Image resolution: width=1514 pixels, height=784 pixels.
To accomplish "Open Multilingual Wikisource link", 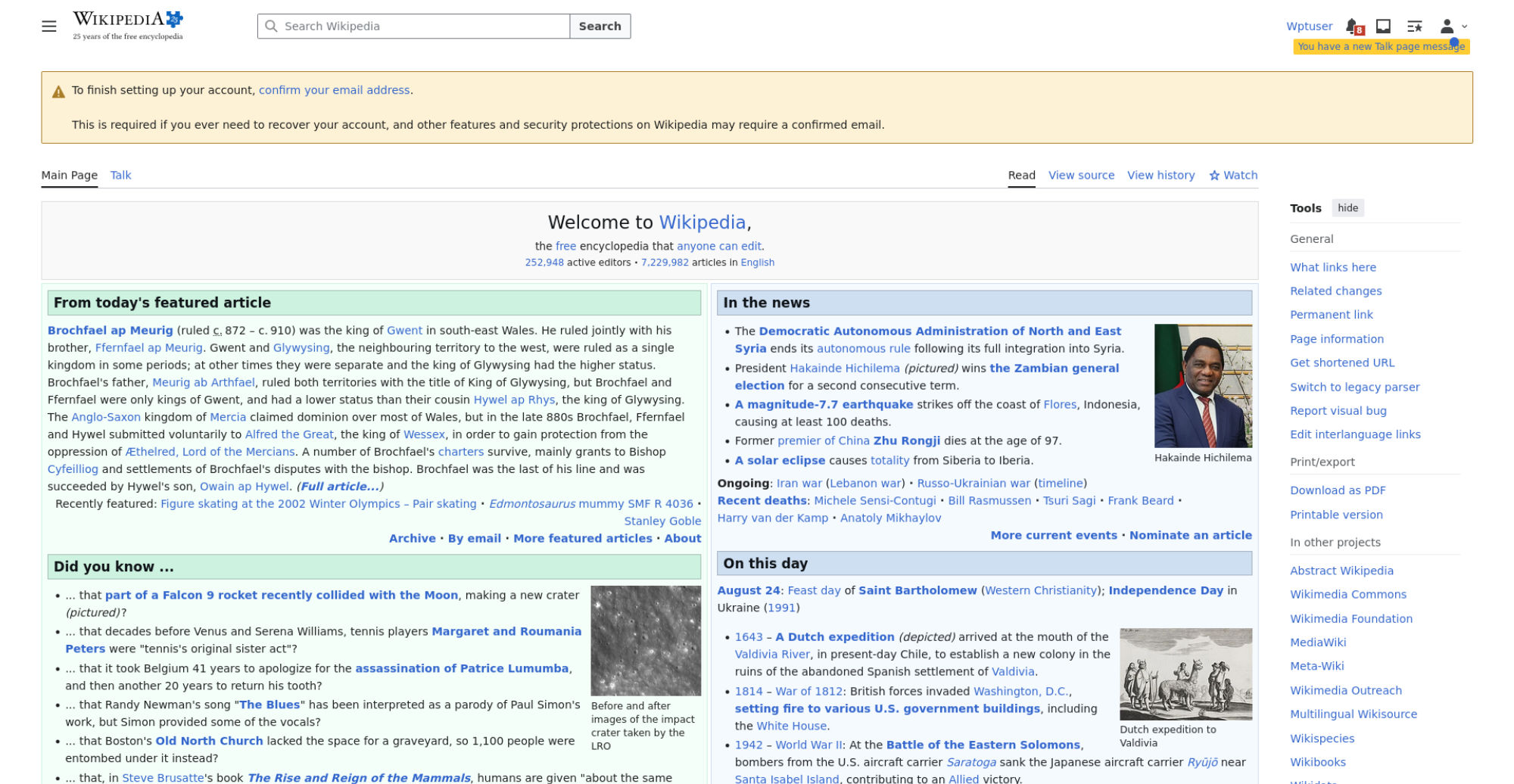I will coord(1354,714).
